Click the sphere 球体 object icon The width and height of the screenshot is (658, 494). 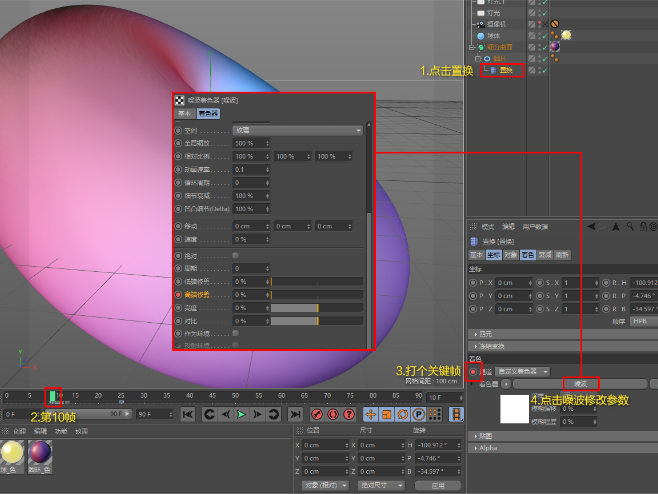coord(480,35)
